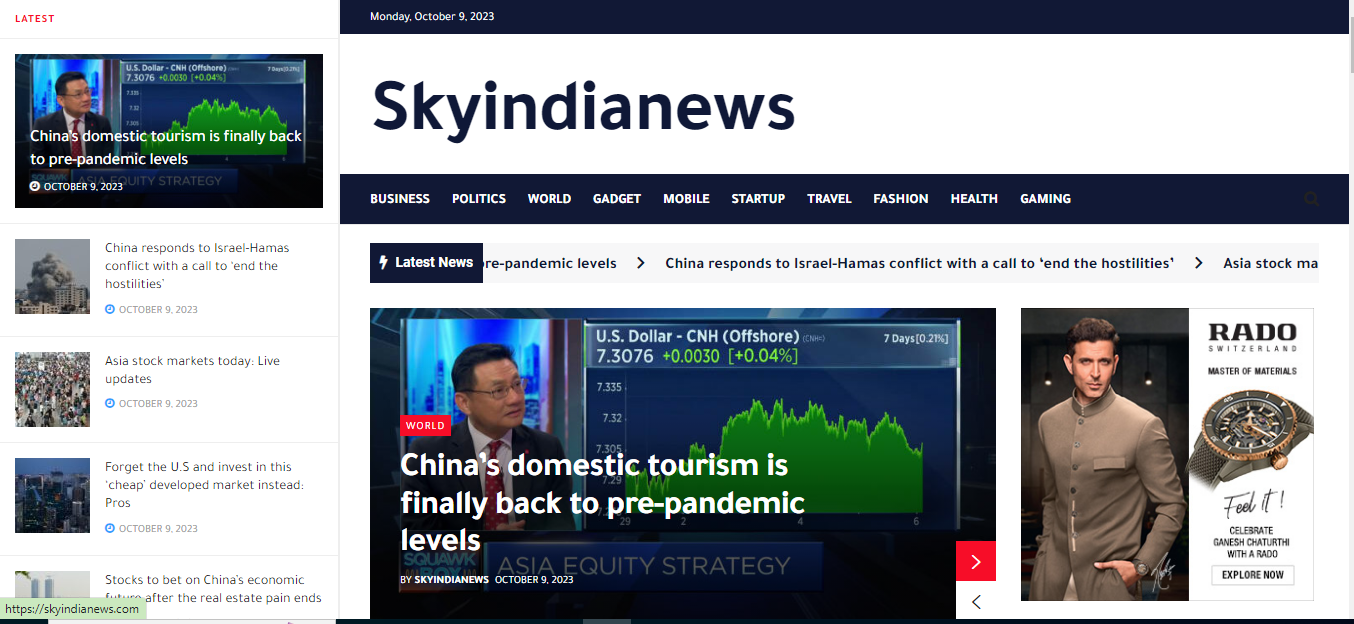Open 'Stocks to bet on China's economic' article
Image resolution: width=1354 pixels, height=624 pixels.
[x=213, y=589]
